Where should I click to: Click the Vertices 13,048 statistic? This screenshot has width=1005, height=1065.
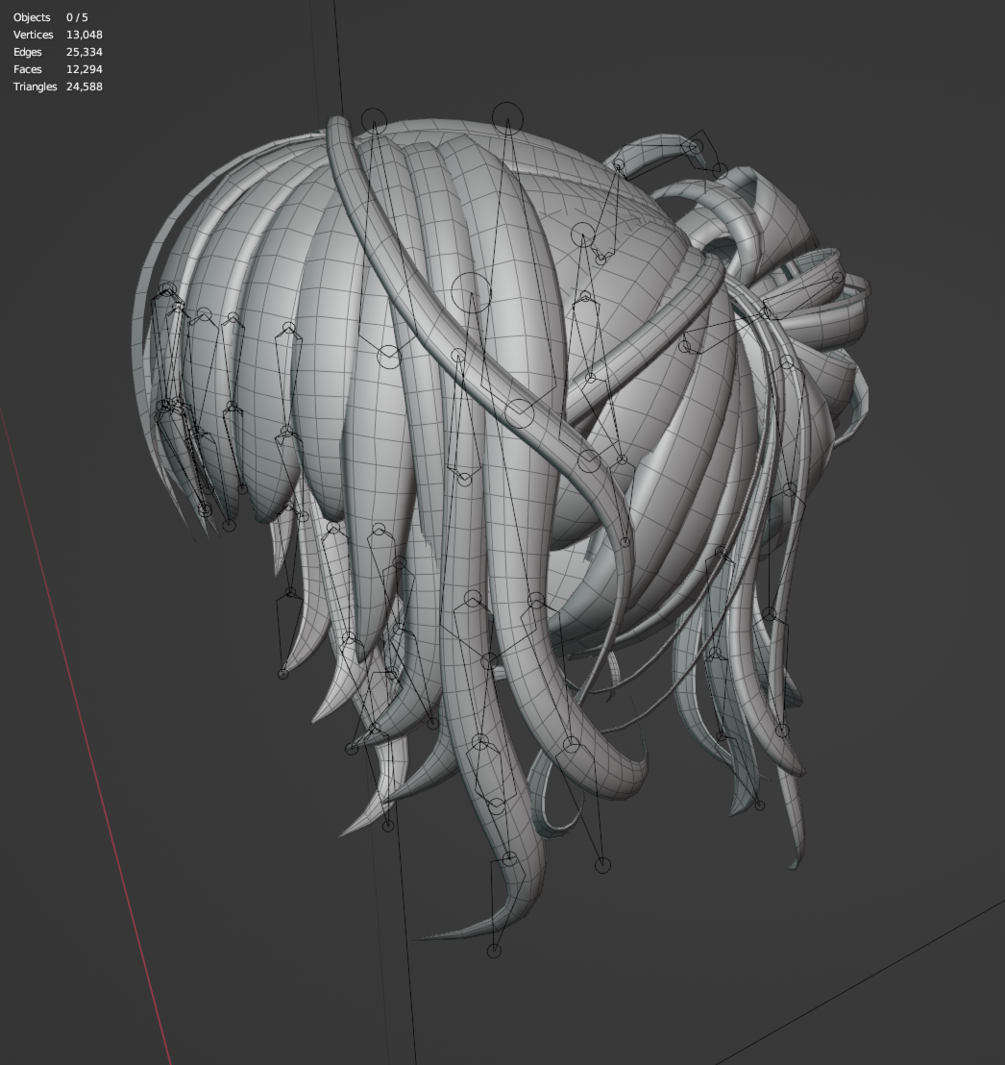click(x=58, y=35)
